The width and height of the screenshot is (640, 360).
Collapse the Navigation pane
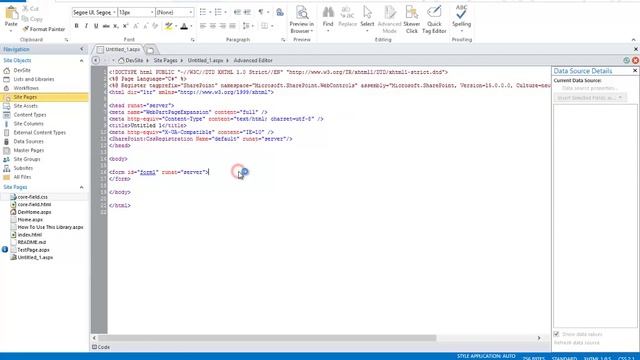[x=82, y=49]
